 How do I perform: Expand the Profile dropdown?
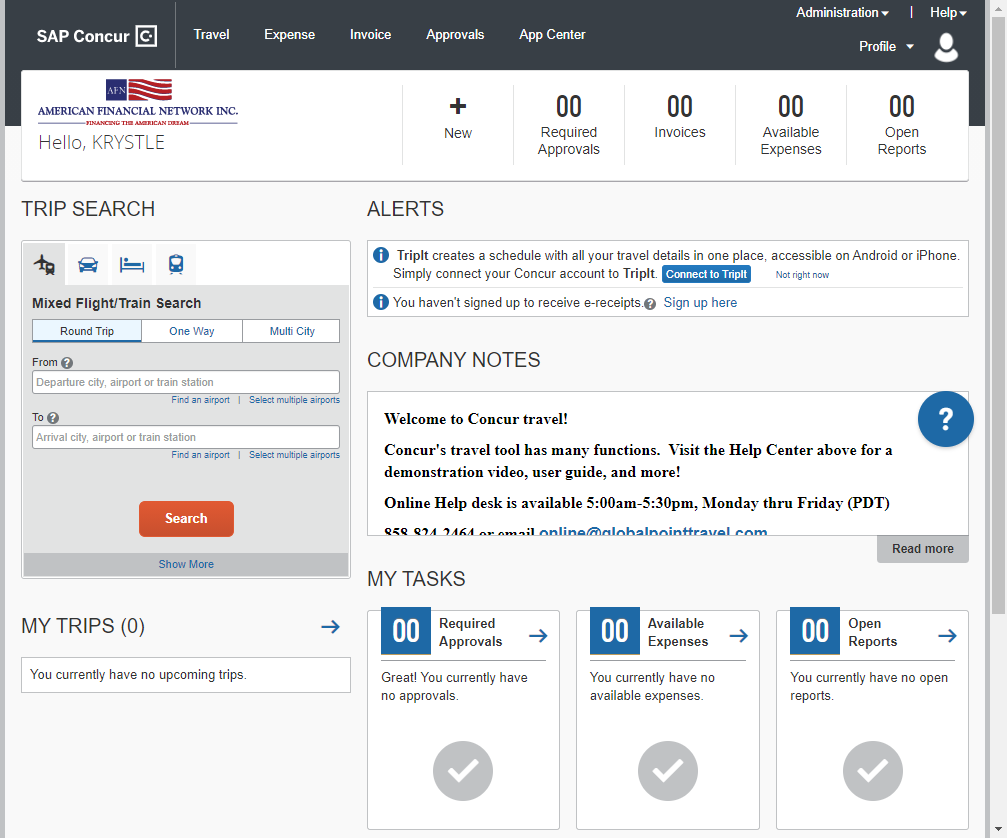click(x=886, y=46)
